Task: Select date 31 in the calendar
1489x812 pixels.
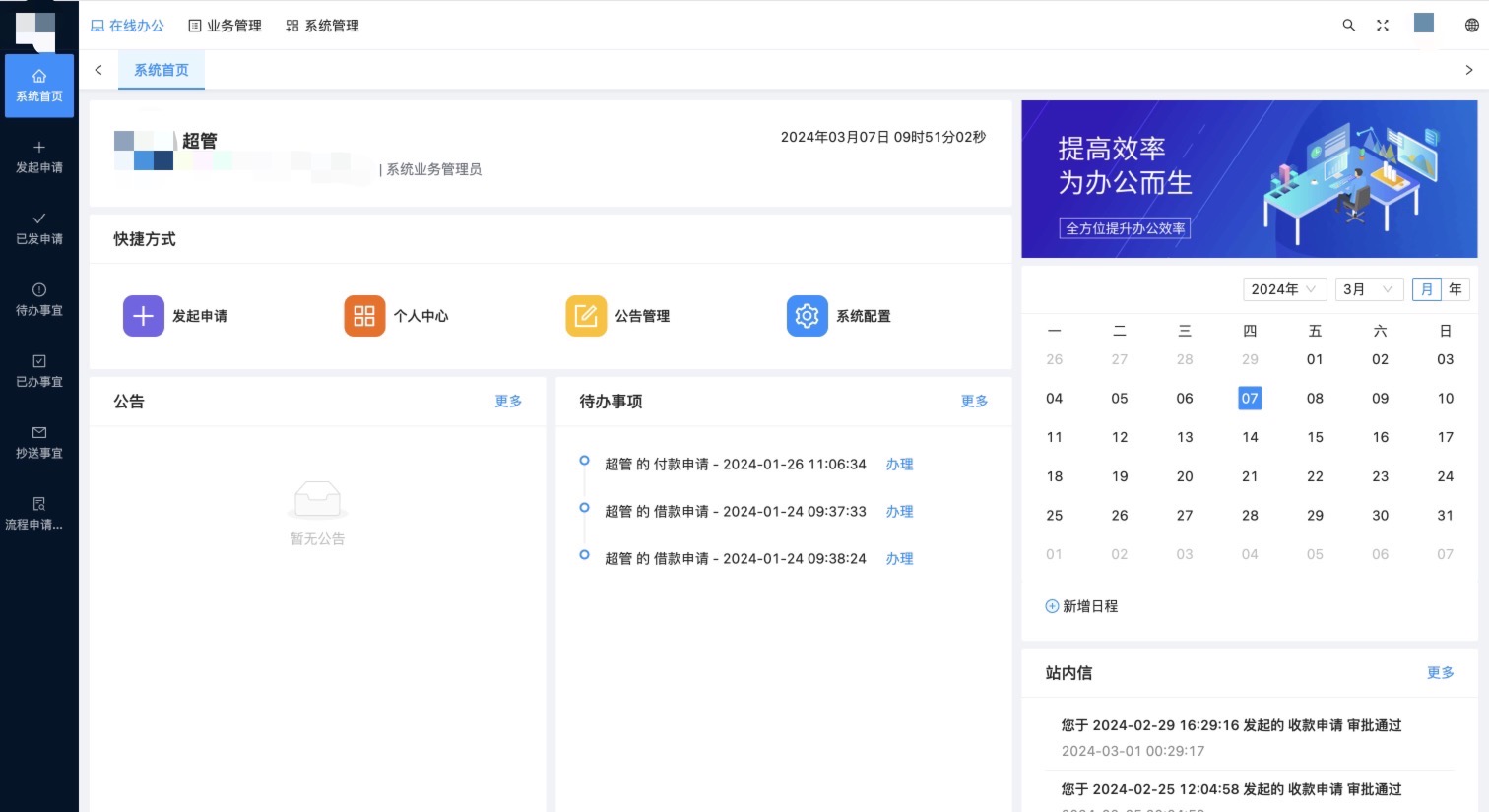Action: pos(1445,515)
